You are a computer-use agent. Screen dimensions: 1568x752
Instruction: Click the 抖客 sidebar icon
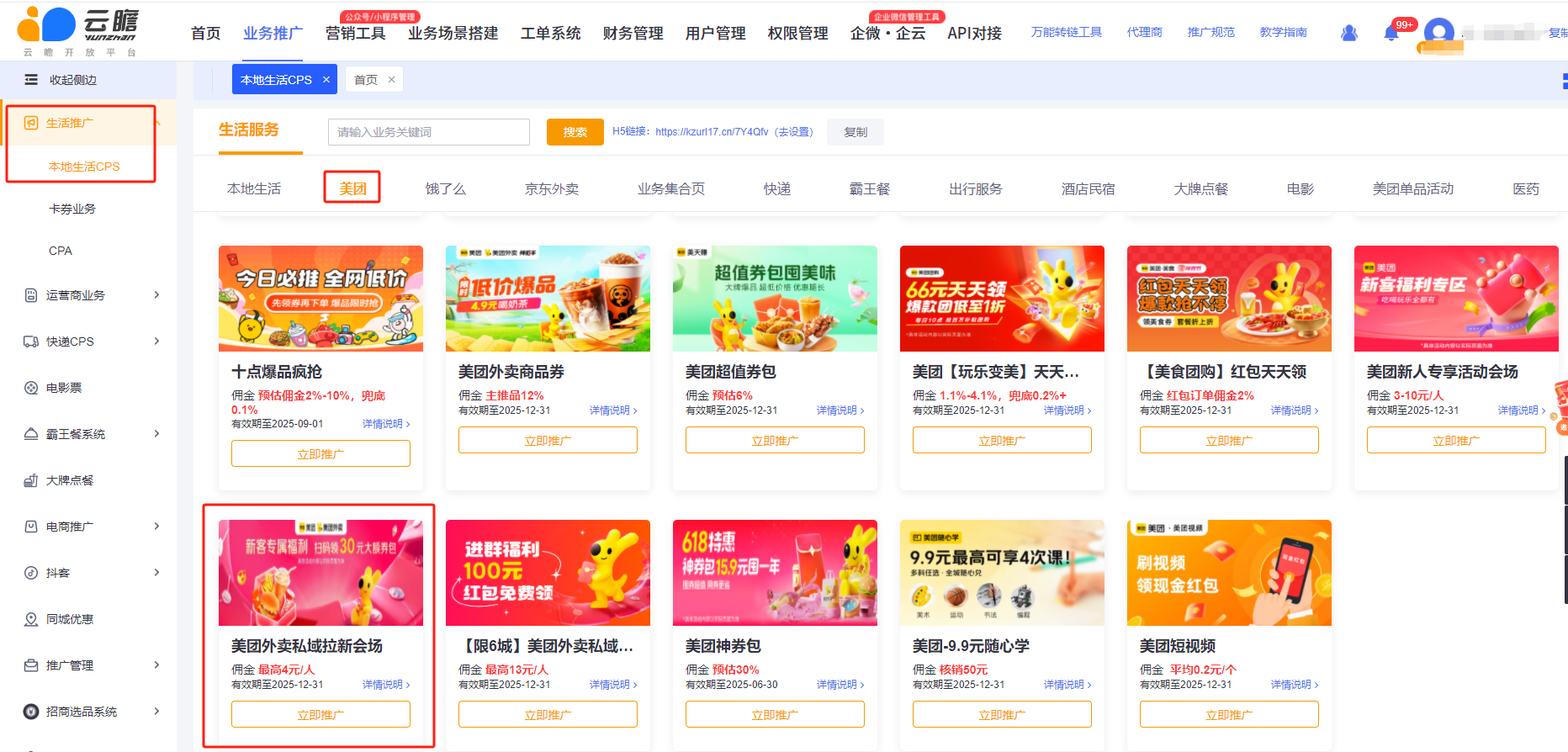[x=31, y=573]
